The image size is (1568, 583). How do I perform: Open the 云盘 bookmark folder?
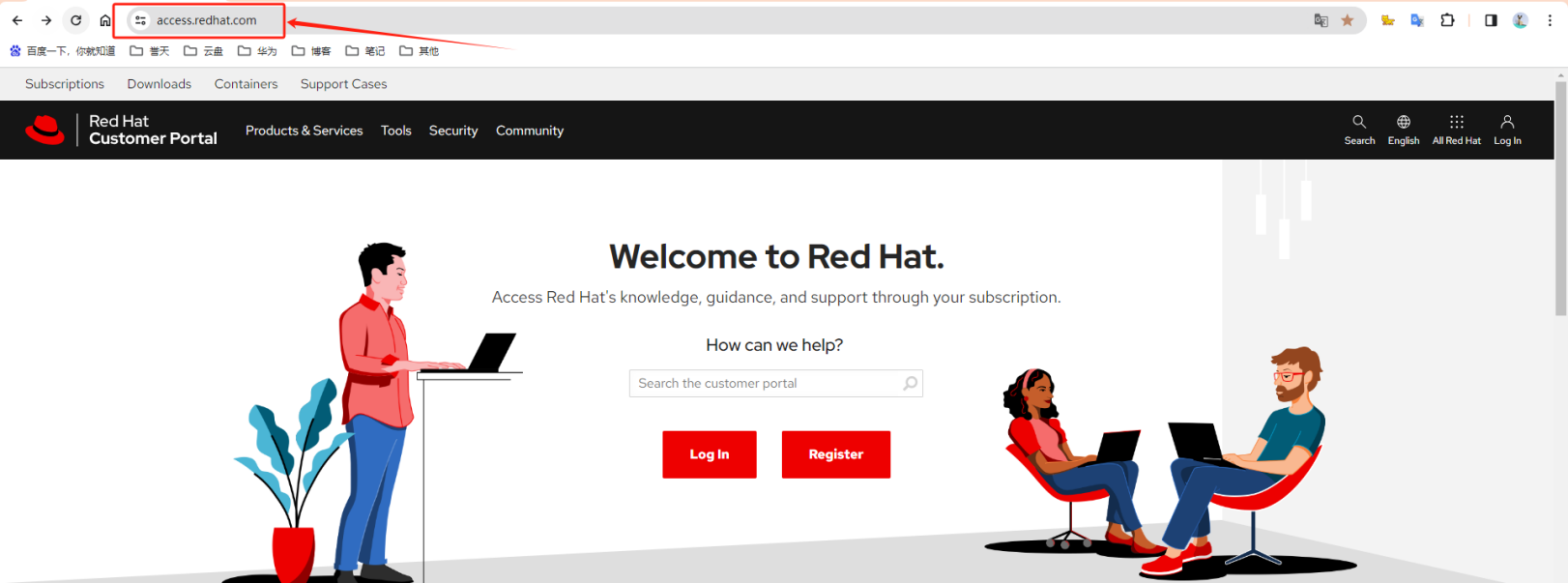tap(204, 51)
